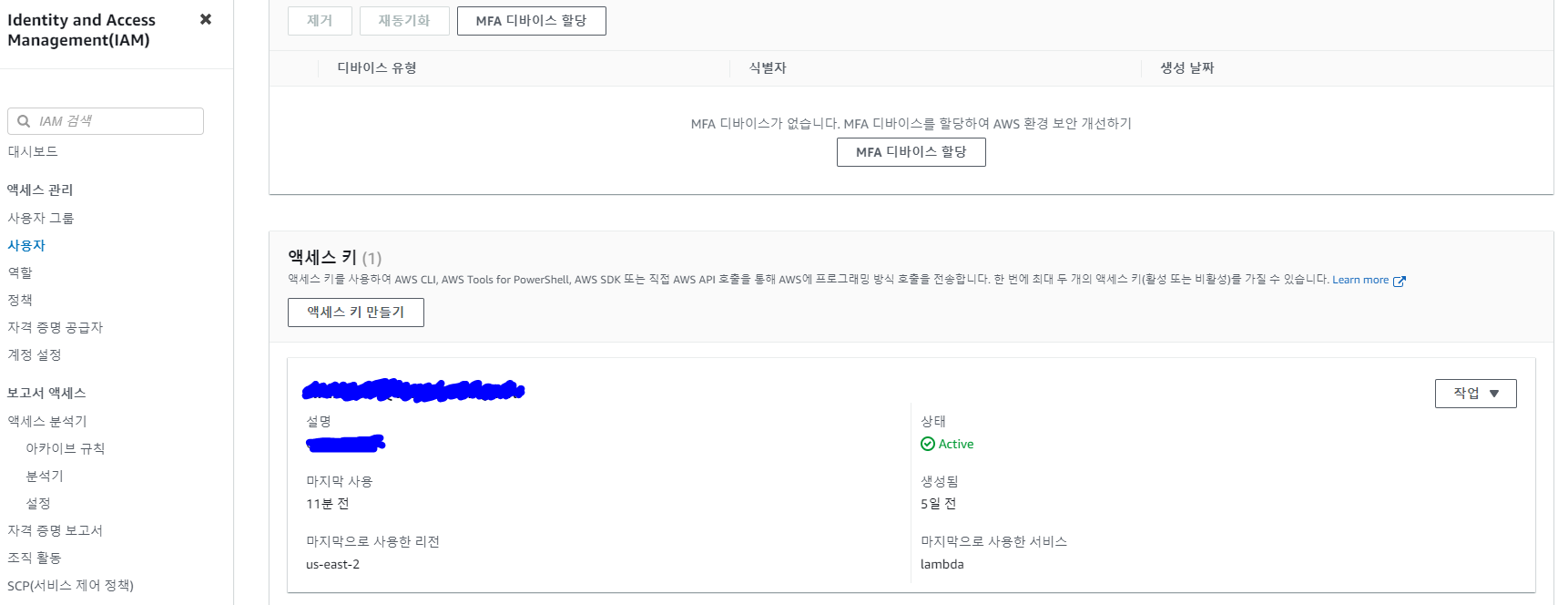1568x605 pixels.
Task: Open the 작업 actions dropdown
Action: point(1475,394)
